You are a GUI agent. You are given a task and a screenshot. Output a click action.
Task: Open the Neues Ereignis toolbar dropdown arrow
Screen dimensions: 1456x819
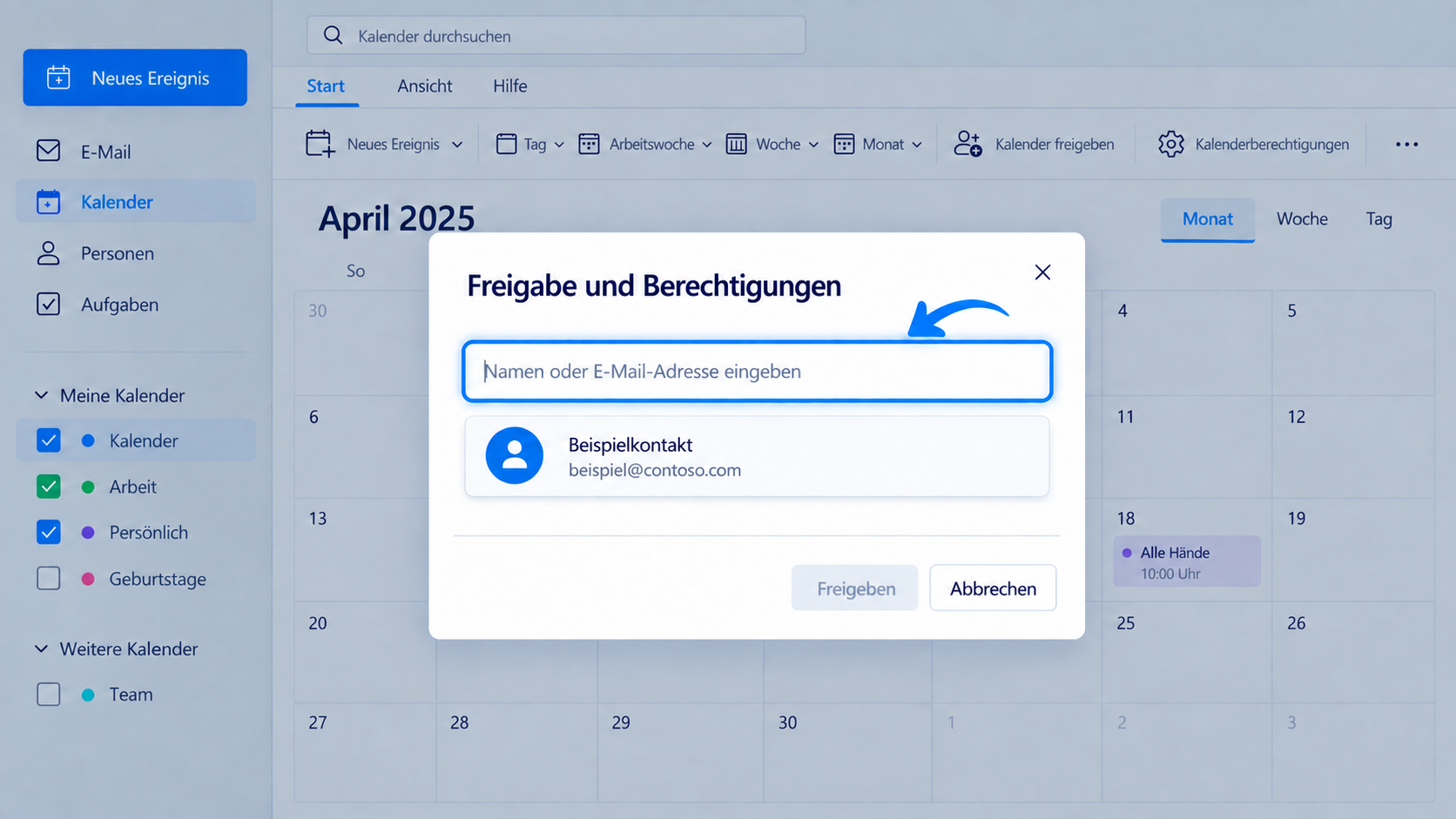(x=457, y=144)
